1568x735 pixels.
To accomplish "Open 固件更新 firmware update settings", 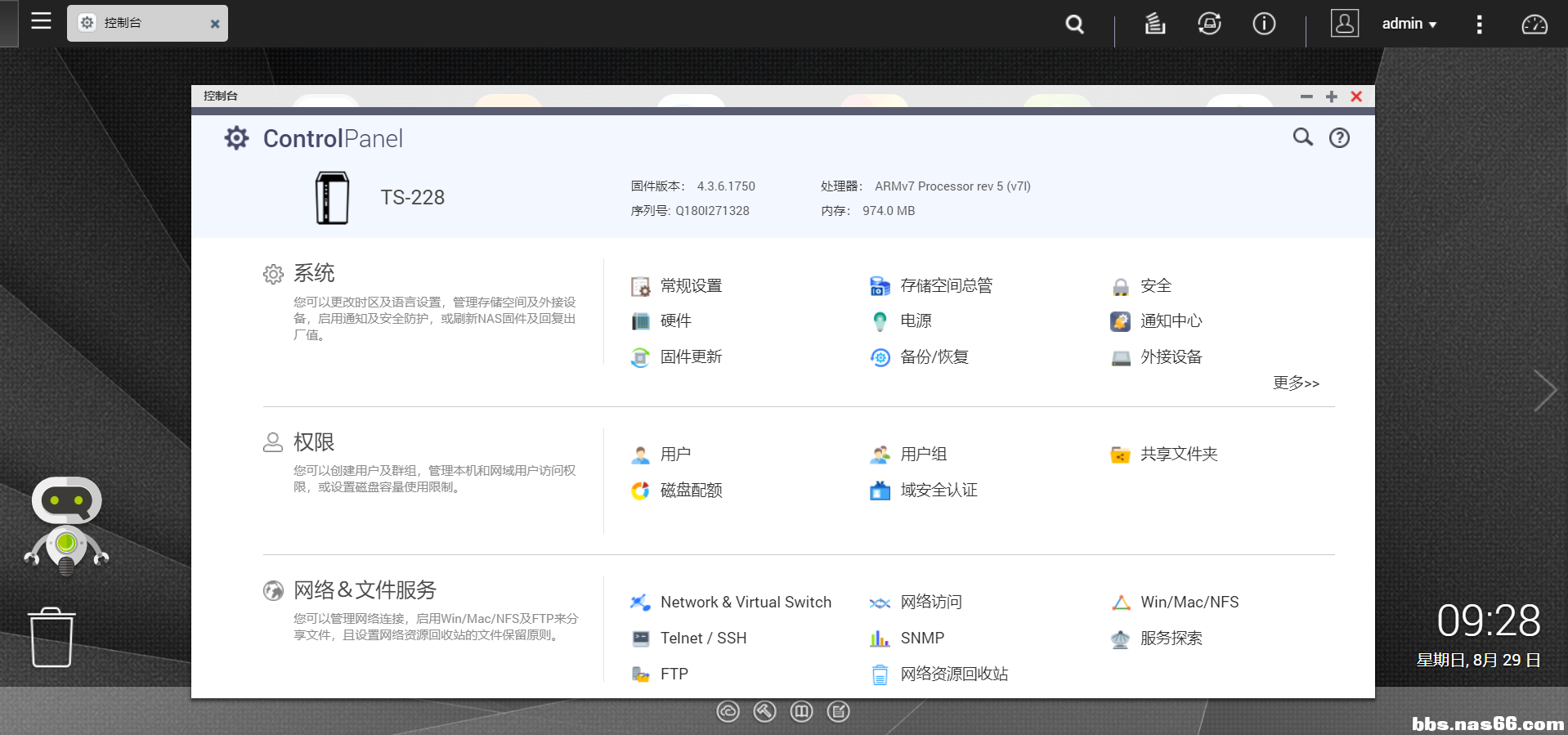I will [x=690, y=357].
